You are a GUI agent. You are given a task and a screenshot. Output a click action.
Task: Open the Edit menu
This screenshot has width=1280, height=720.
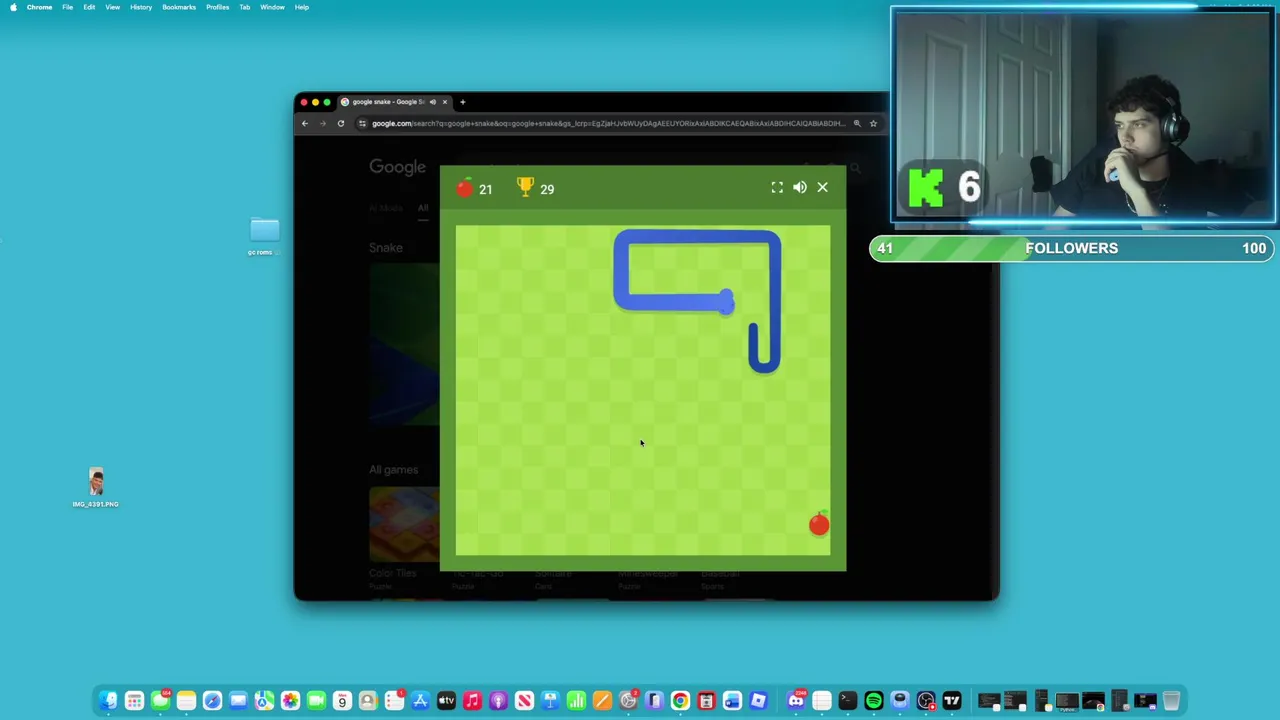(89, 7)
